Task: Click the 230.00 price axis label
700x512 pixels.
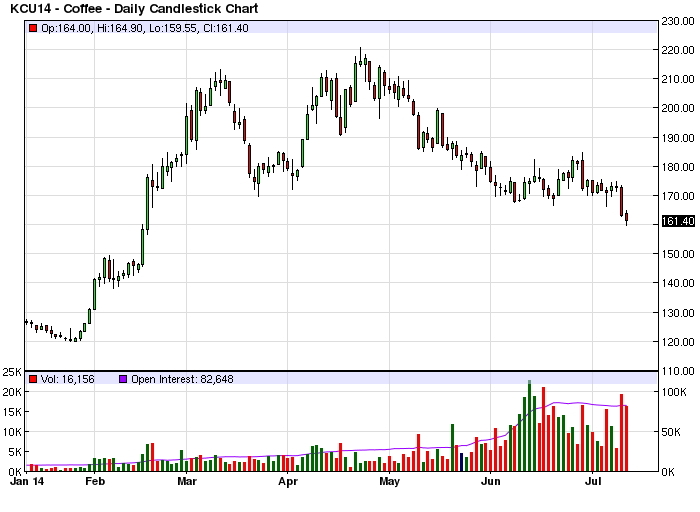Action: (x=678, y=21)
